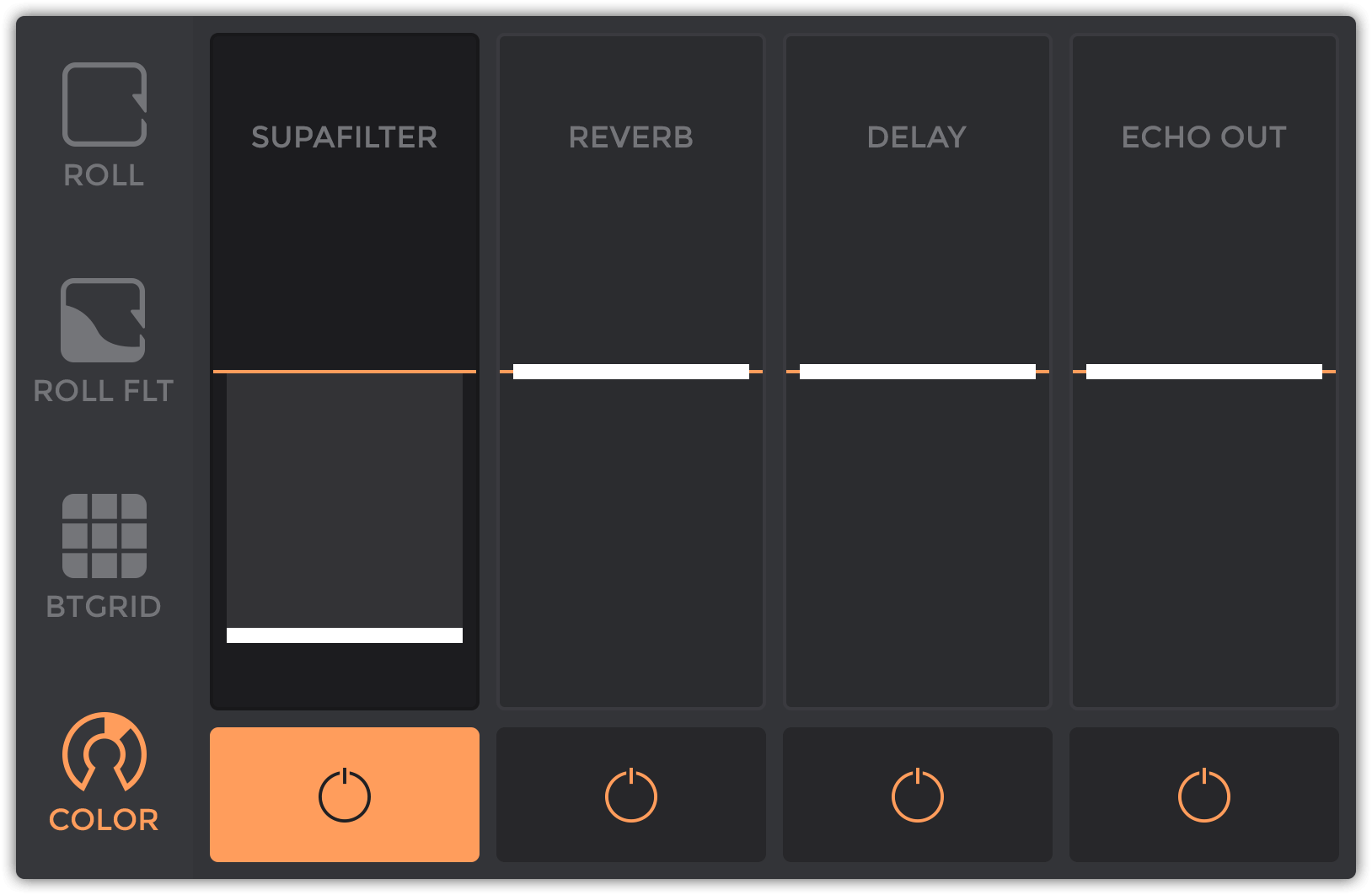This screenshot has height=895, width=1372.
Task: Open the BTGRID grid icon
Action: coord(105,536)
